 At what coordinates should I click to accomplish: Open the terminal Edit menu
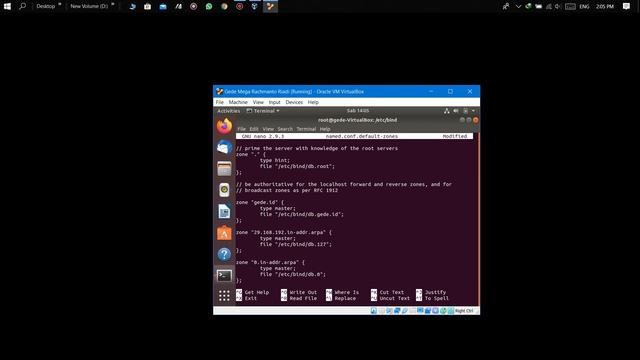254,129
